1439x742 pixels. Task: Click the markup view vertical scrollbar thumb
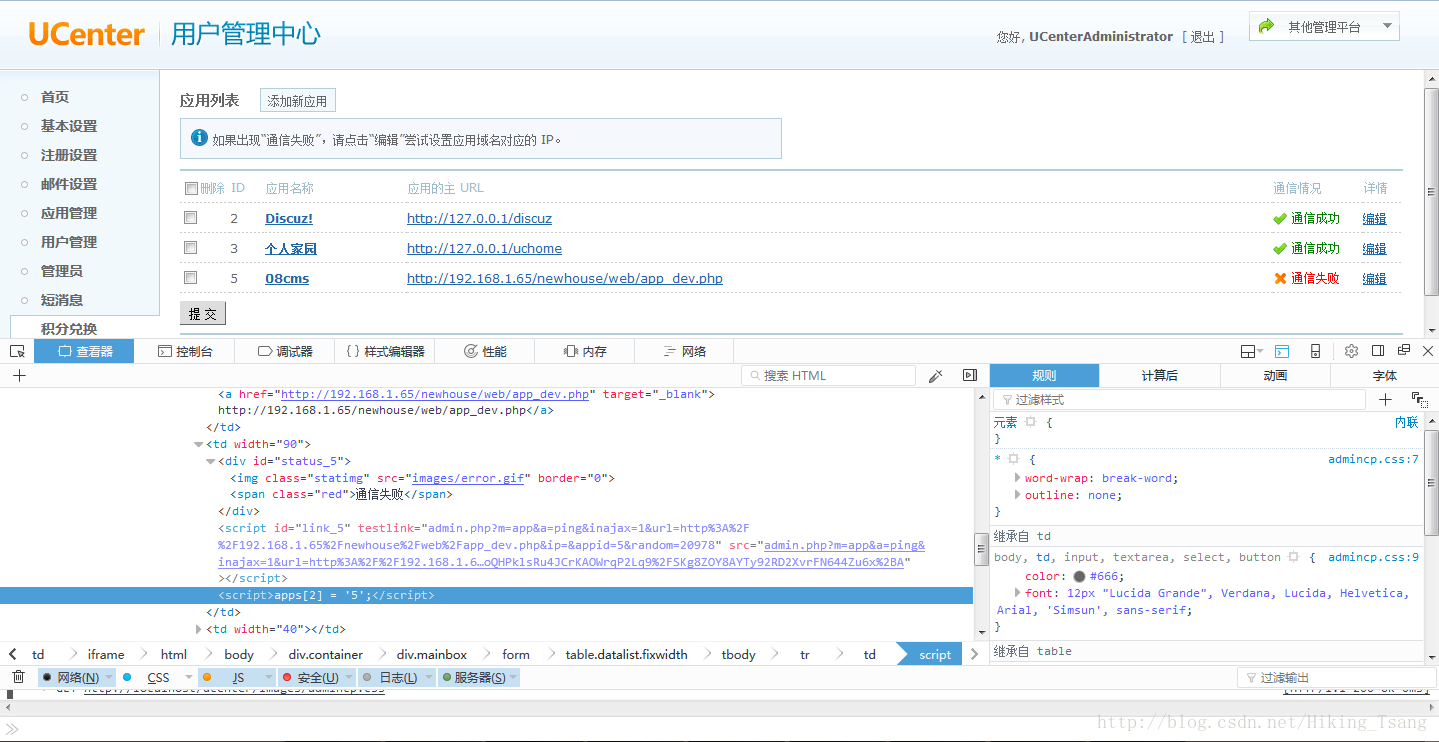981,549
